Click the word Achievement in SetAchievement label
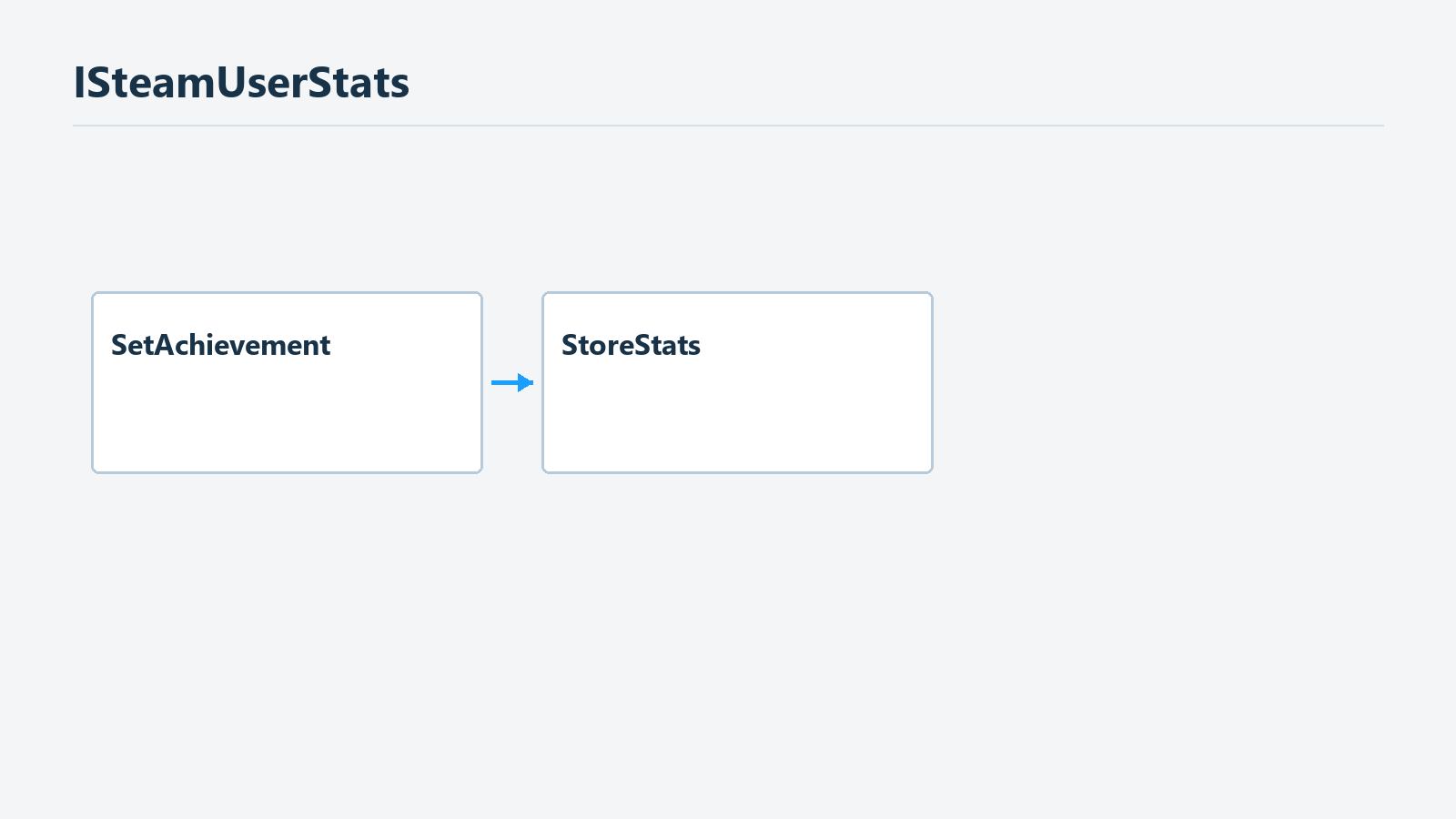 243,345
